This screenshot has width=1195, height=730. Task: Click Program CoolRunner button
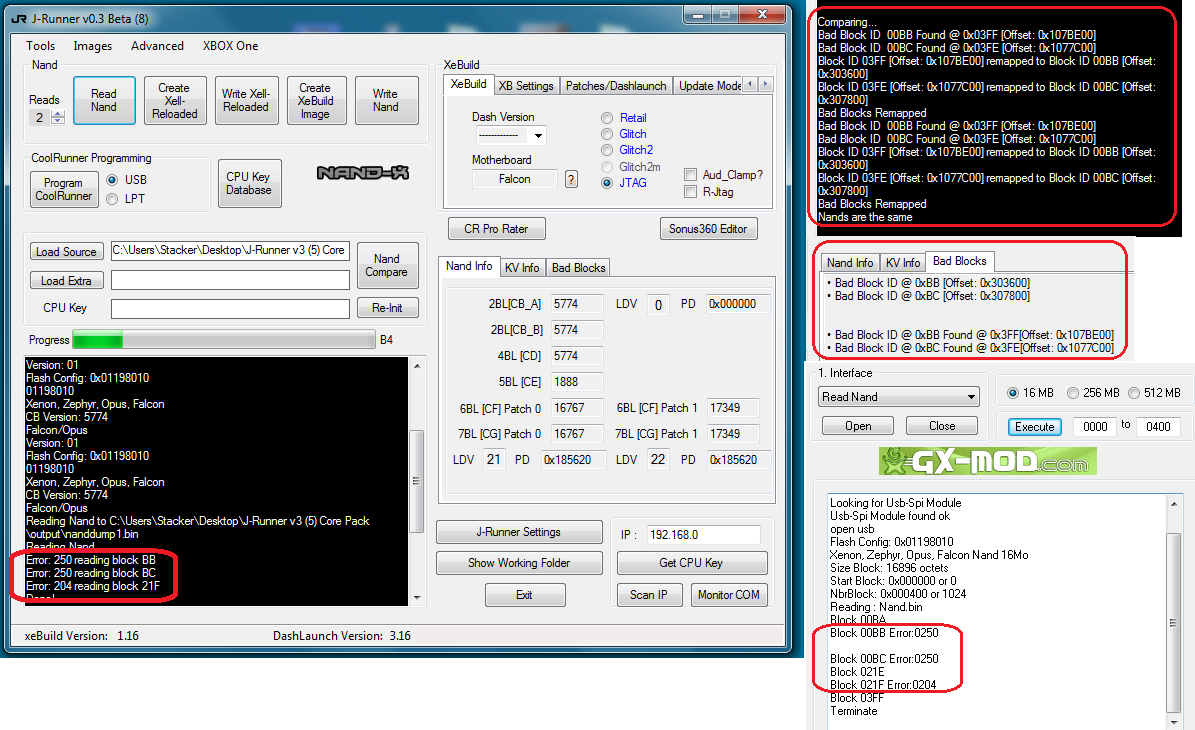(x=64, y=189)
